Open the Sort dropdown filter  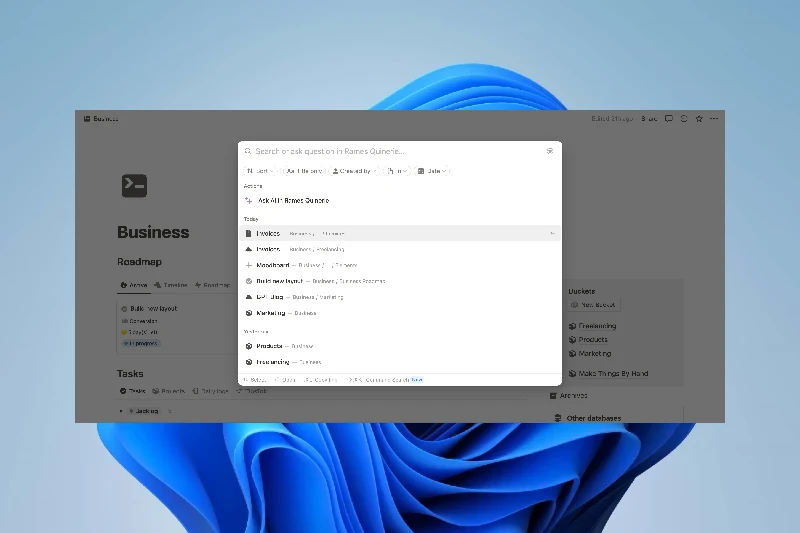[x=259, y=171]
